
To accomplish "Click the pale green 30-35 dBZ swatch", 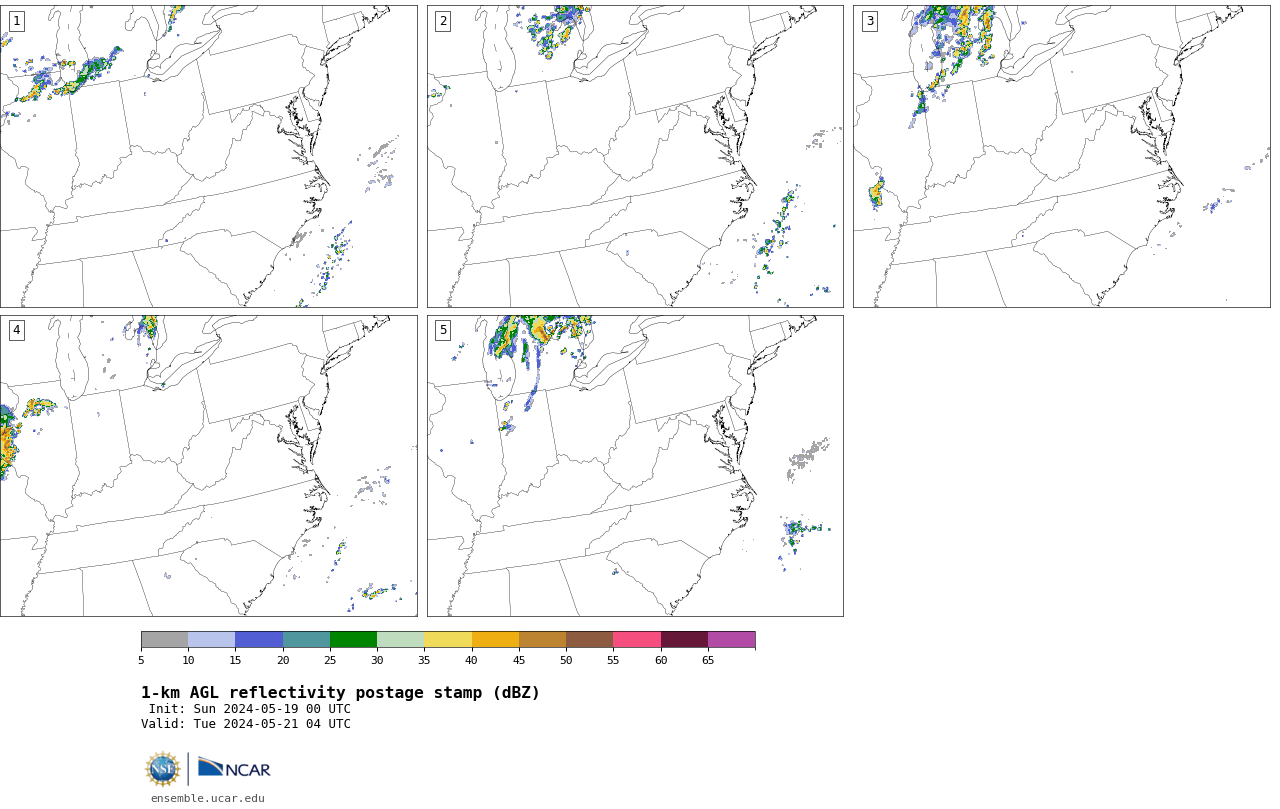I will (x=401, y=640).
